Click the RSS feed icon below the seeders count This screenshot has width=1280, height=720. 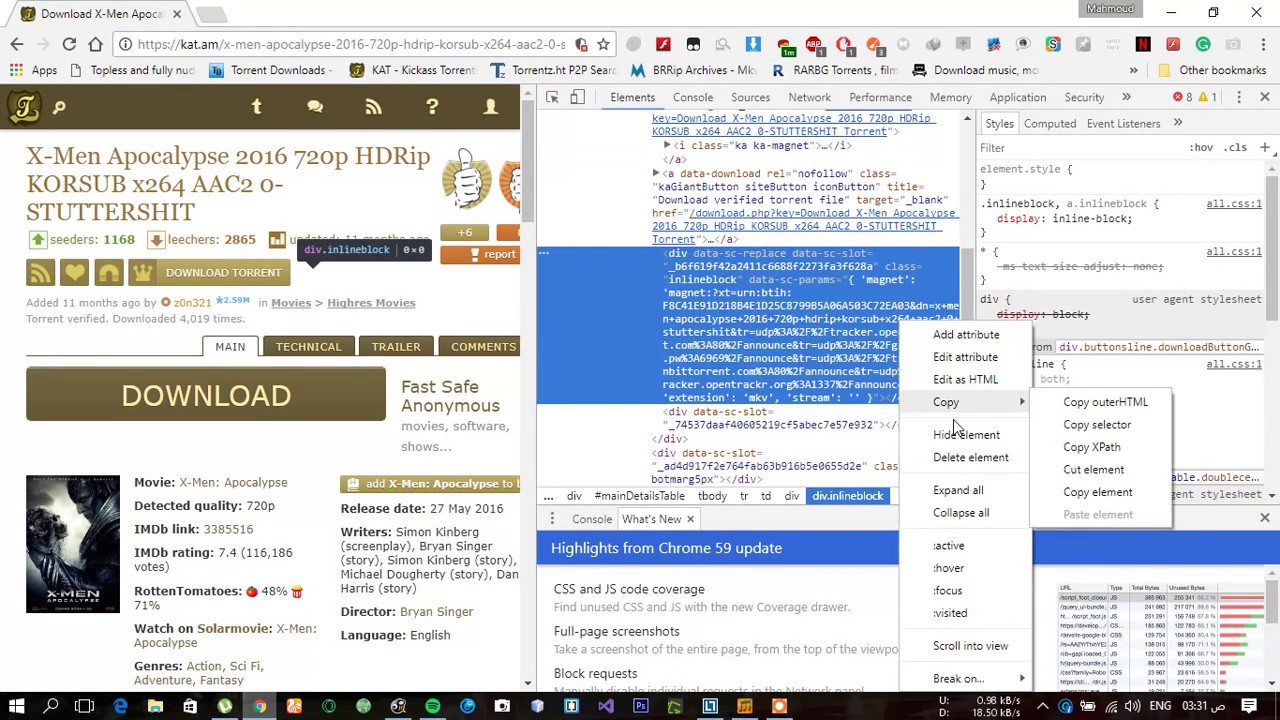tap(40, 272)
